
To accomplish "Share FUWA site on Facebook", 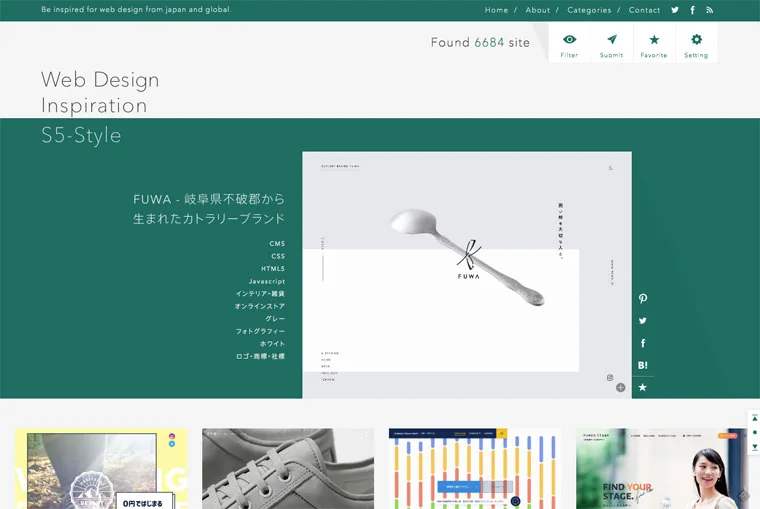I will coord(643,343).
